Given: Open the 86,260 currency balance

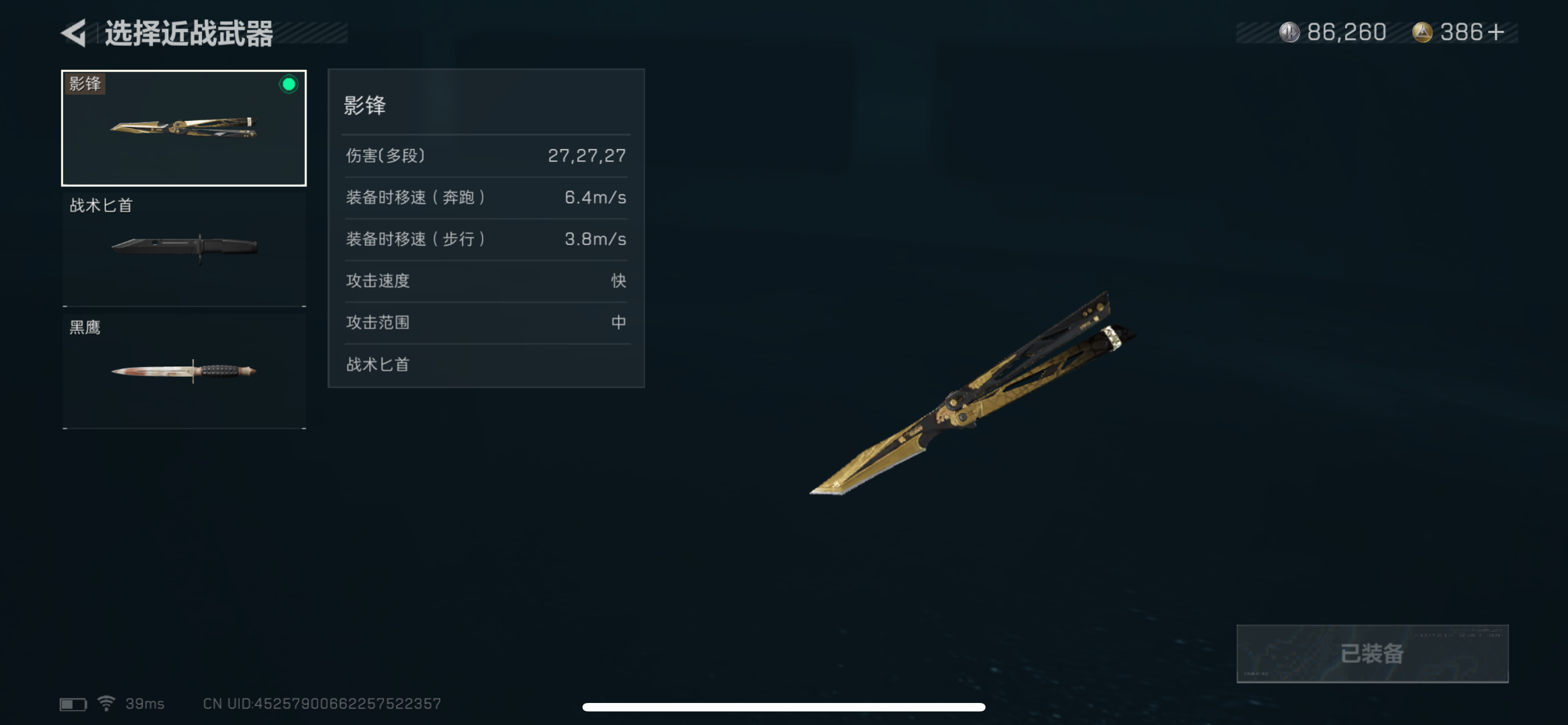Looking at the screenshot, I should (1346, 32).
